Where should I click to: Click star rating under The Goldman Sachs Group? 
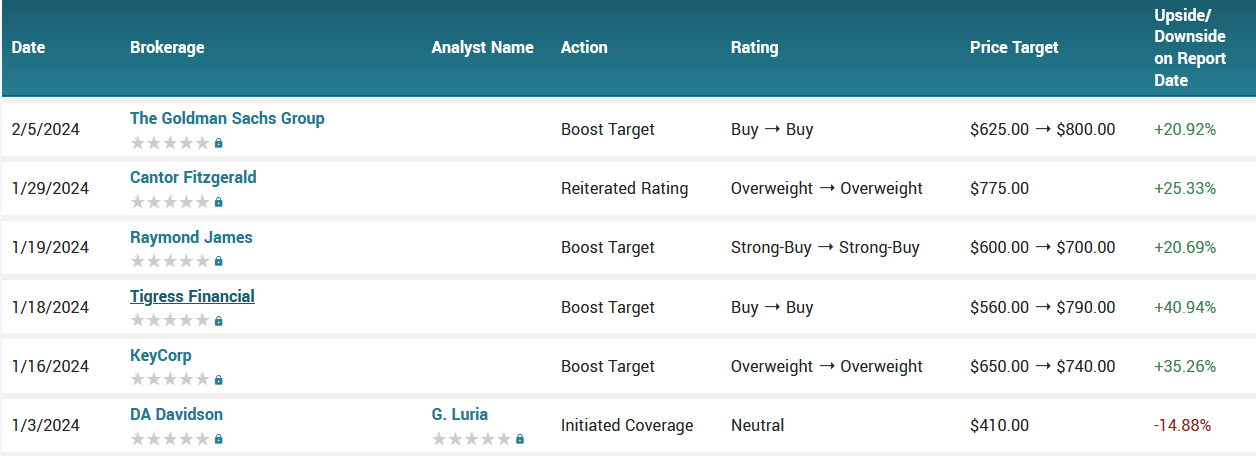(x=170, y=143)
